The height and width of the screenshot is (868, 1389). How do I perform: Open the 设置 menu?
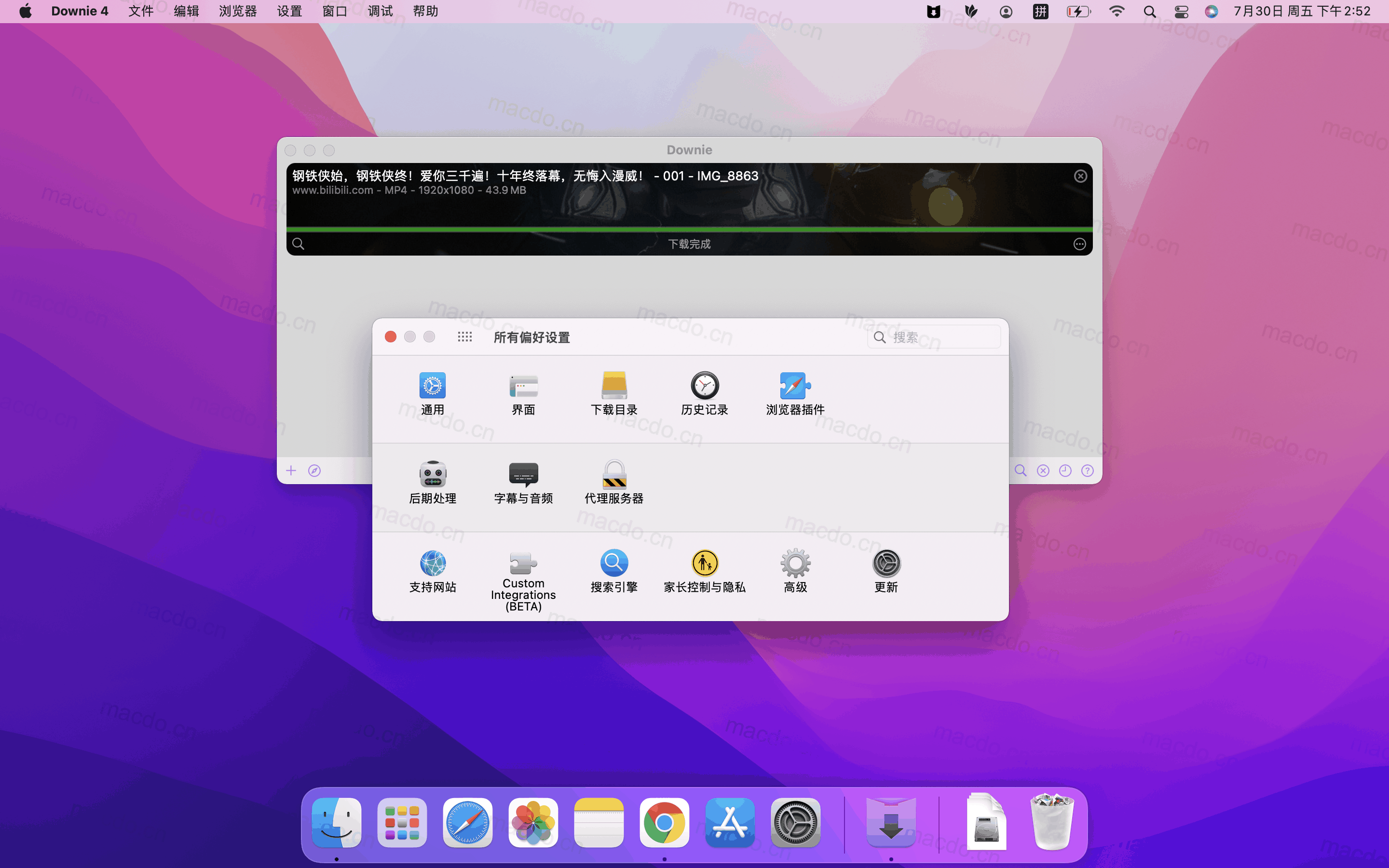289,12
